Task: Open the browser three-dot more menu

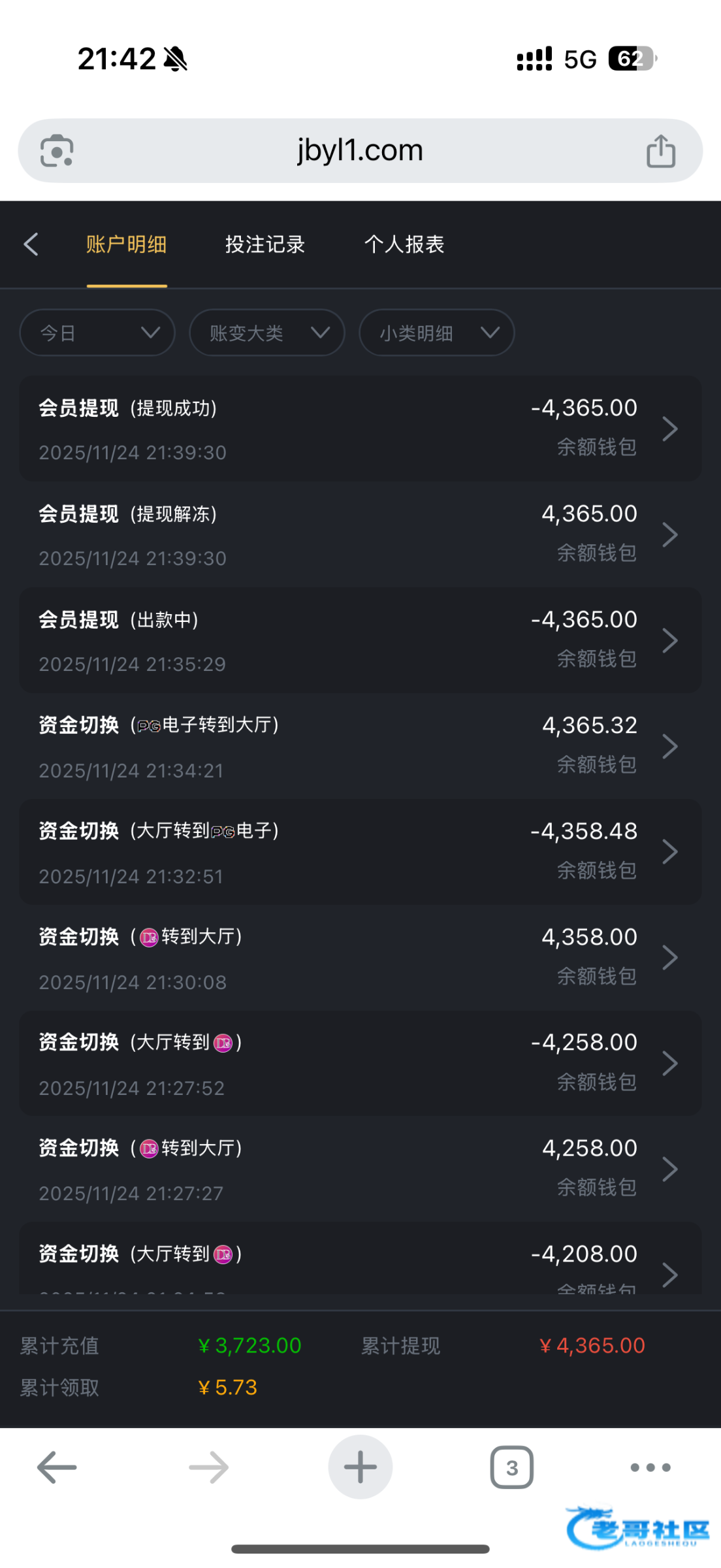Action: pos(650,1467)
